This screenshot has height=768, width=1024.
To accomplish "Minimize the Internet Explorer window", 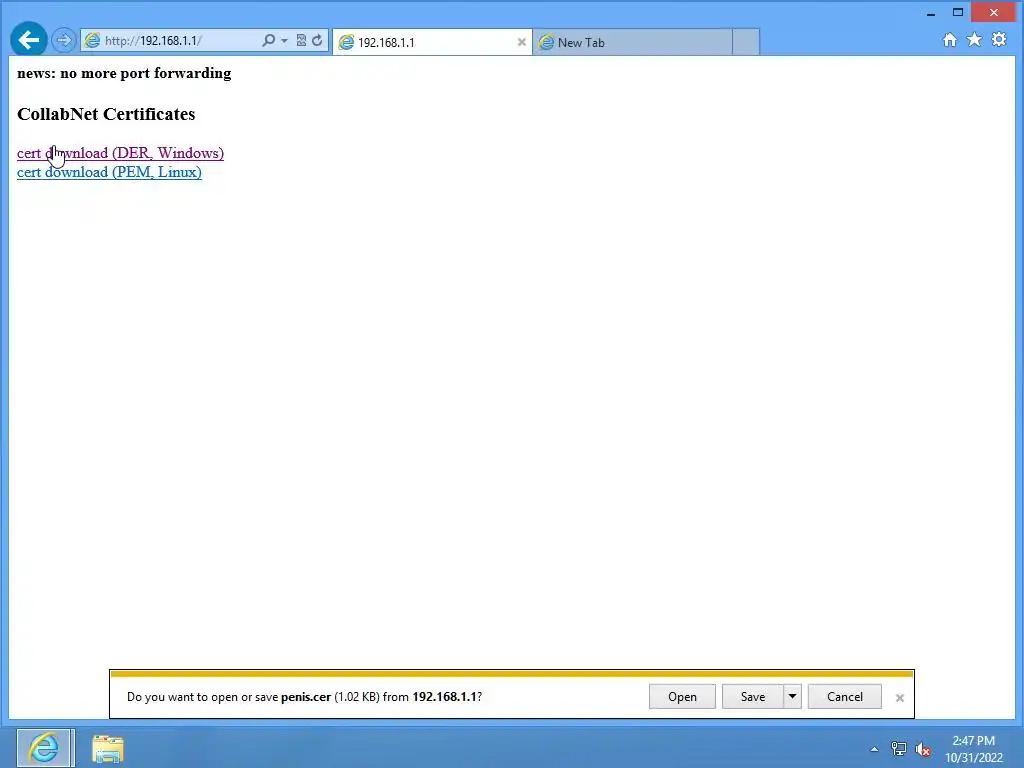I will [x=931, y=12].
